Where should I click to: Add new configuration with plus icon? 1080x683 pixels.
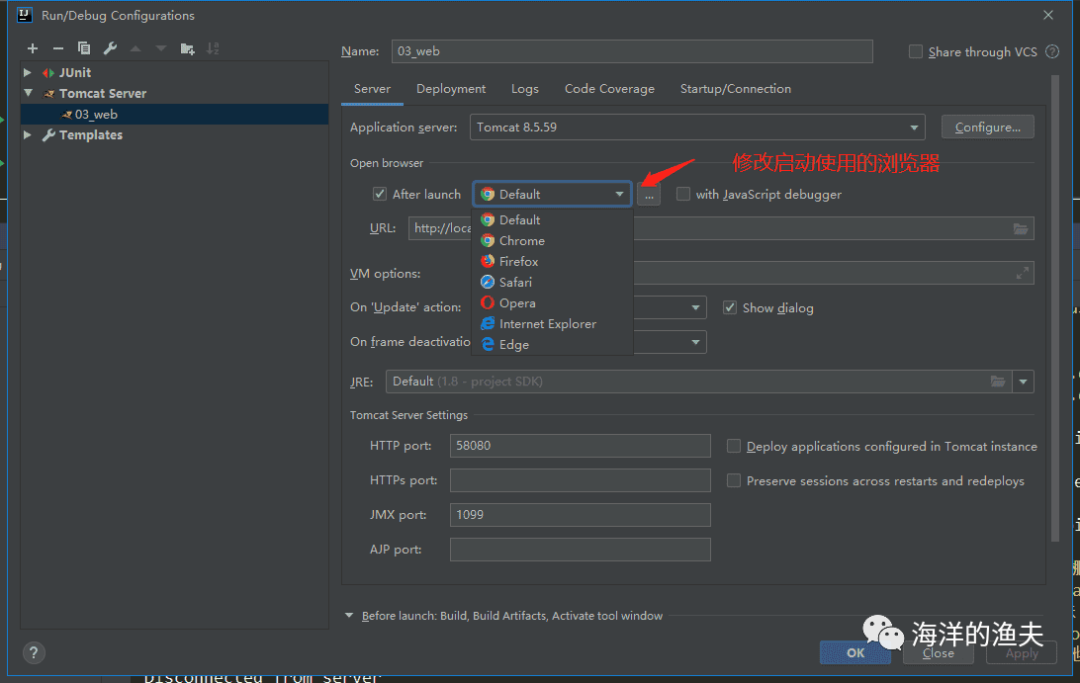(x=32, y=48)
